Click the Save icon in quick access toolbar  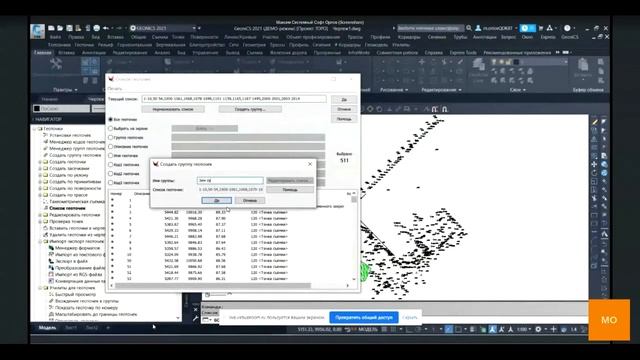tap(69, 28)
